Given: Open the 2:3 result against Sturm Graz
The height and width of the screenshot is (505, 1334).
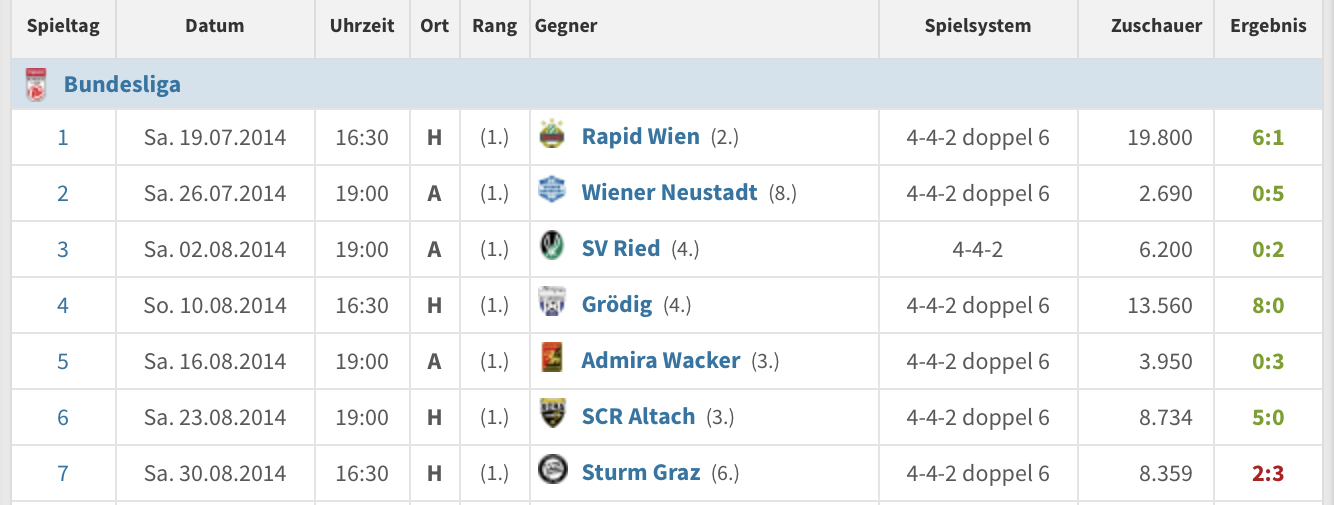Looking at the screenshot, I should (x=1268, y=473).
